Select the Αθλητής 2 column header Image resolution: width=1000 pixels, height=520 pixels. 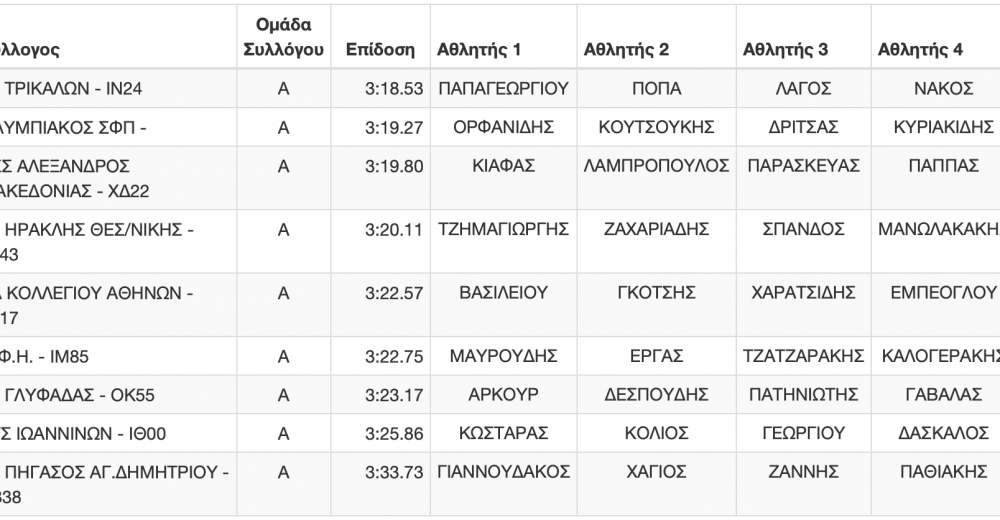[626, 50]
